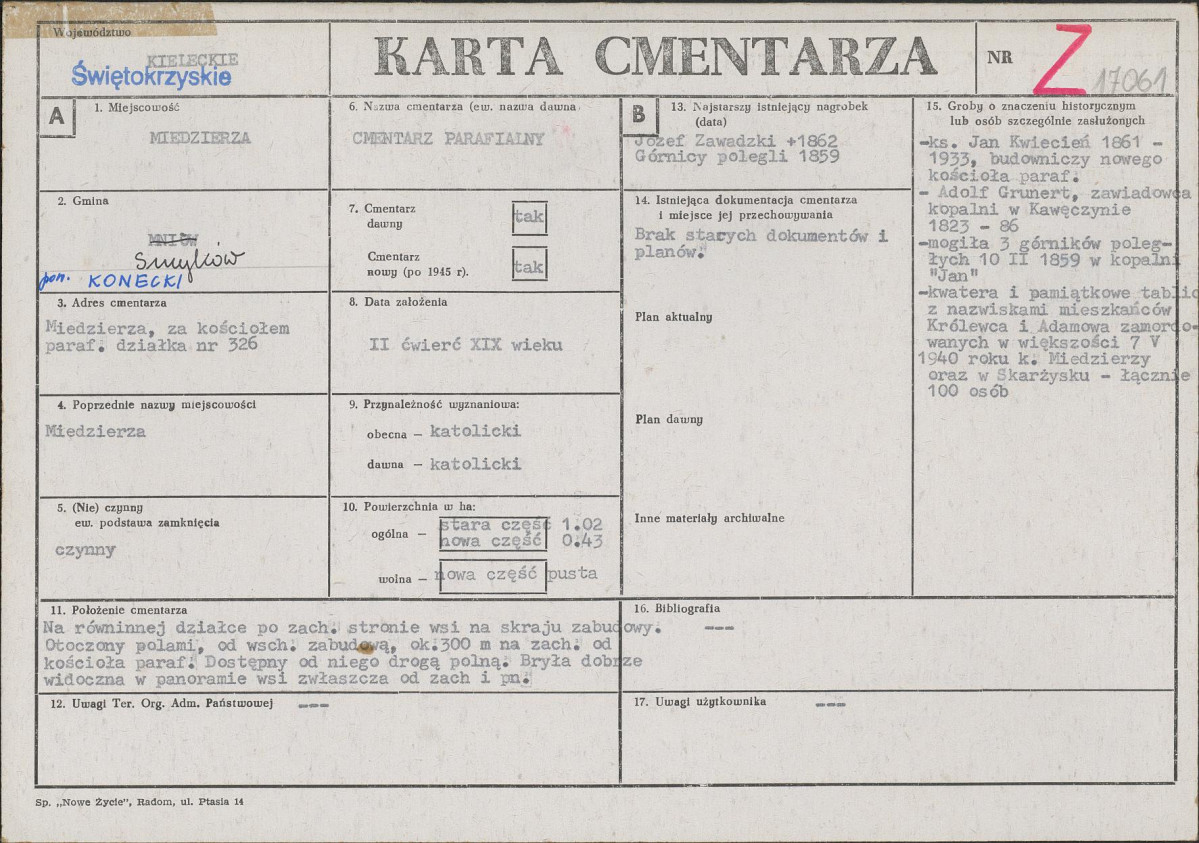Click the text "CMENTARZ PARAFIALNY"
Image resolution: width=1199 pixels, height=843 pixels.
[x=448, y=139]
